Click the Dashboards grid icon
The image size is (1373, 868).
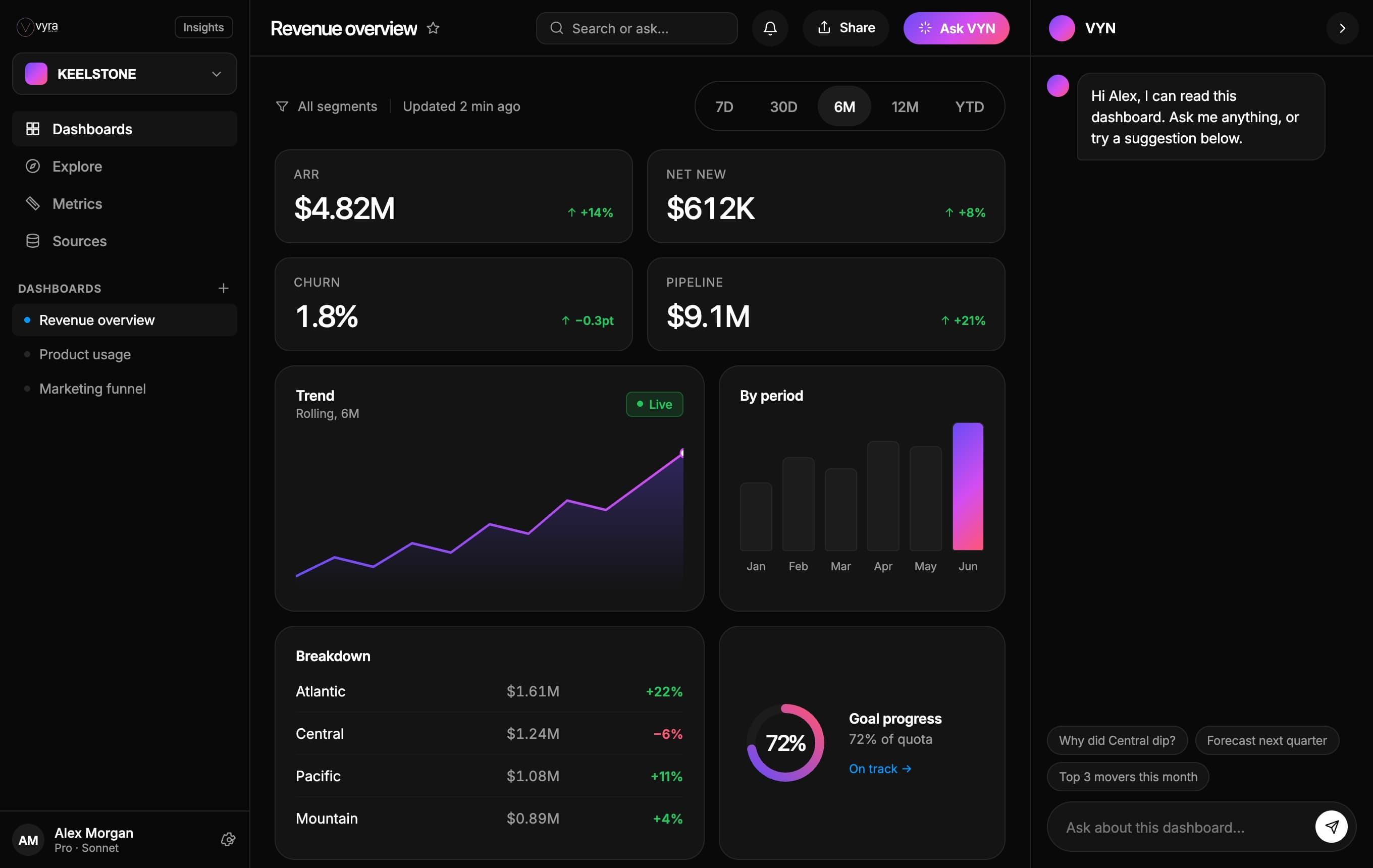point(32,129)
